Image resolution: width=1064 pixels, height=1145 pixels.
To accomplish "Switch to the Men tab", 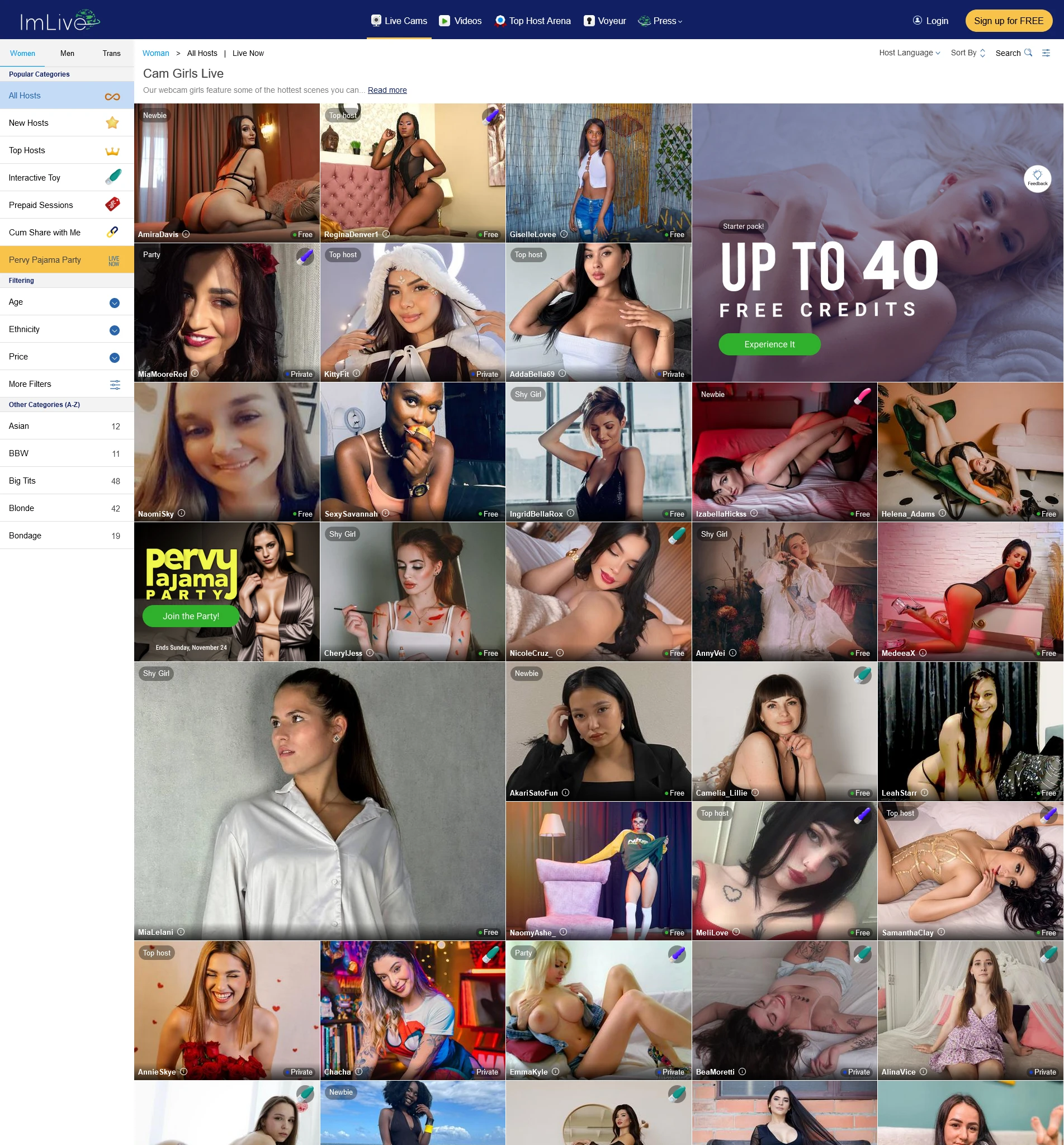I will (67, 54).
